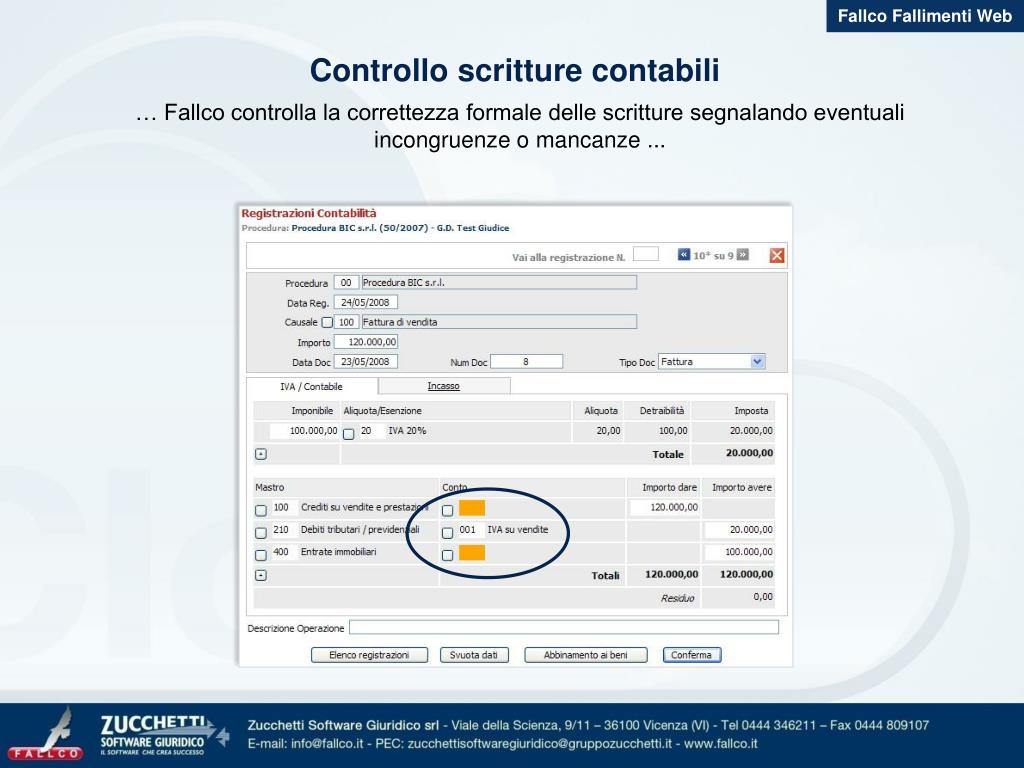Tick the Conto checkbox in the Crediti su vendite row
Image resolution: width=1024 pixels, height=768 pixels.
(447, 510)
